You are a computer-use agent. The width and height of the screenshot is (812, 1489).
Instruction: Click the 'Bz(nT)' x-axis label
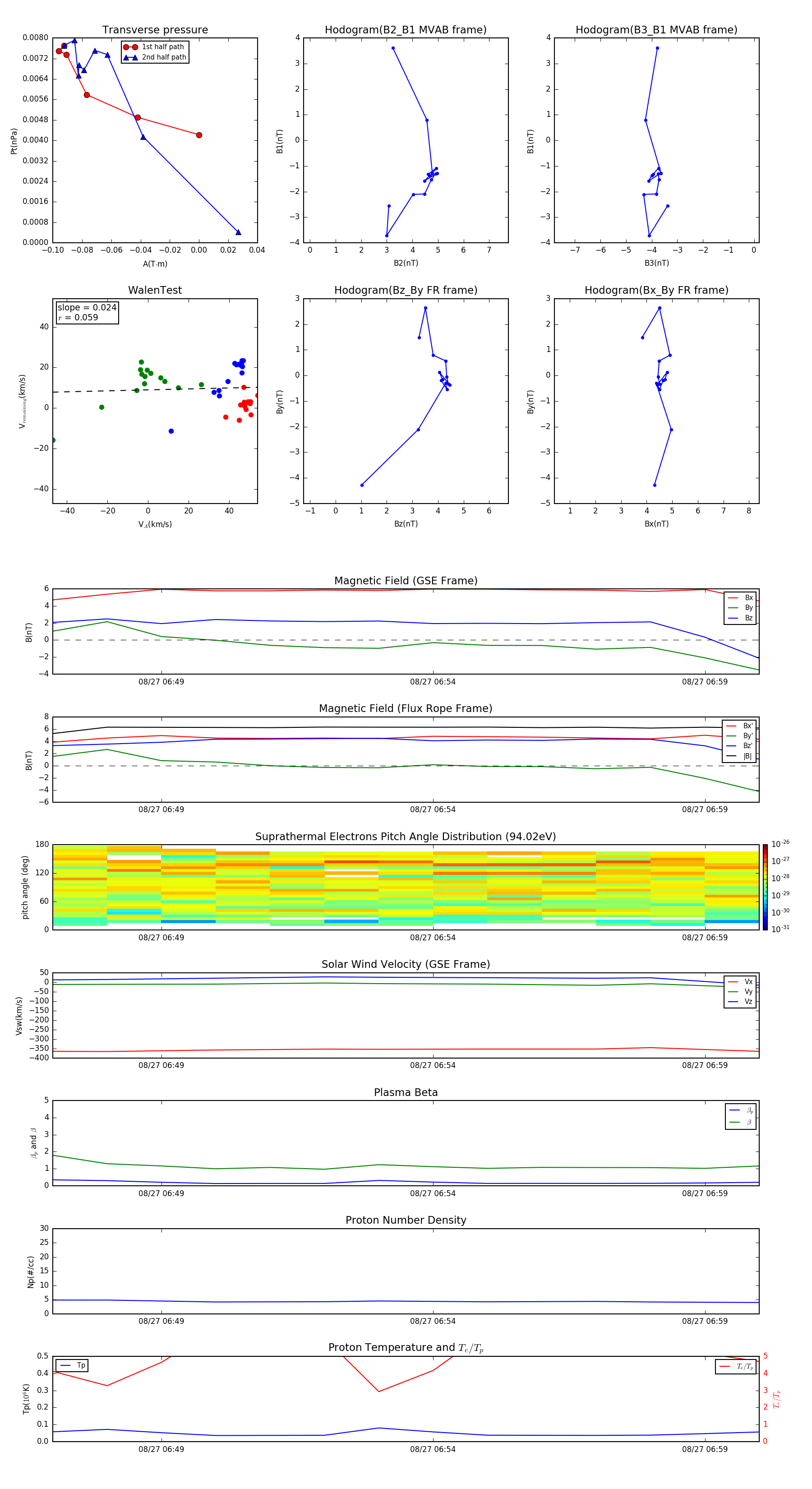pyautogui.click(x=406, y=524)
